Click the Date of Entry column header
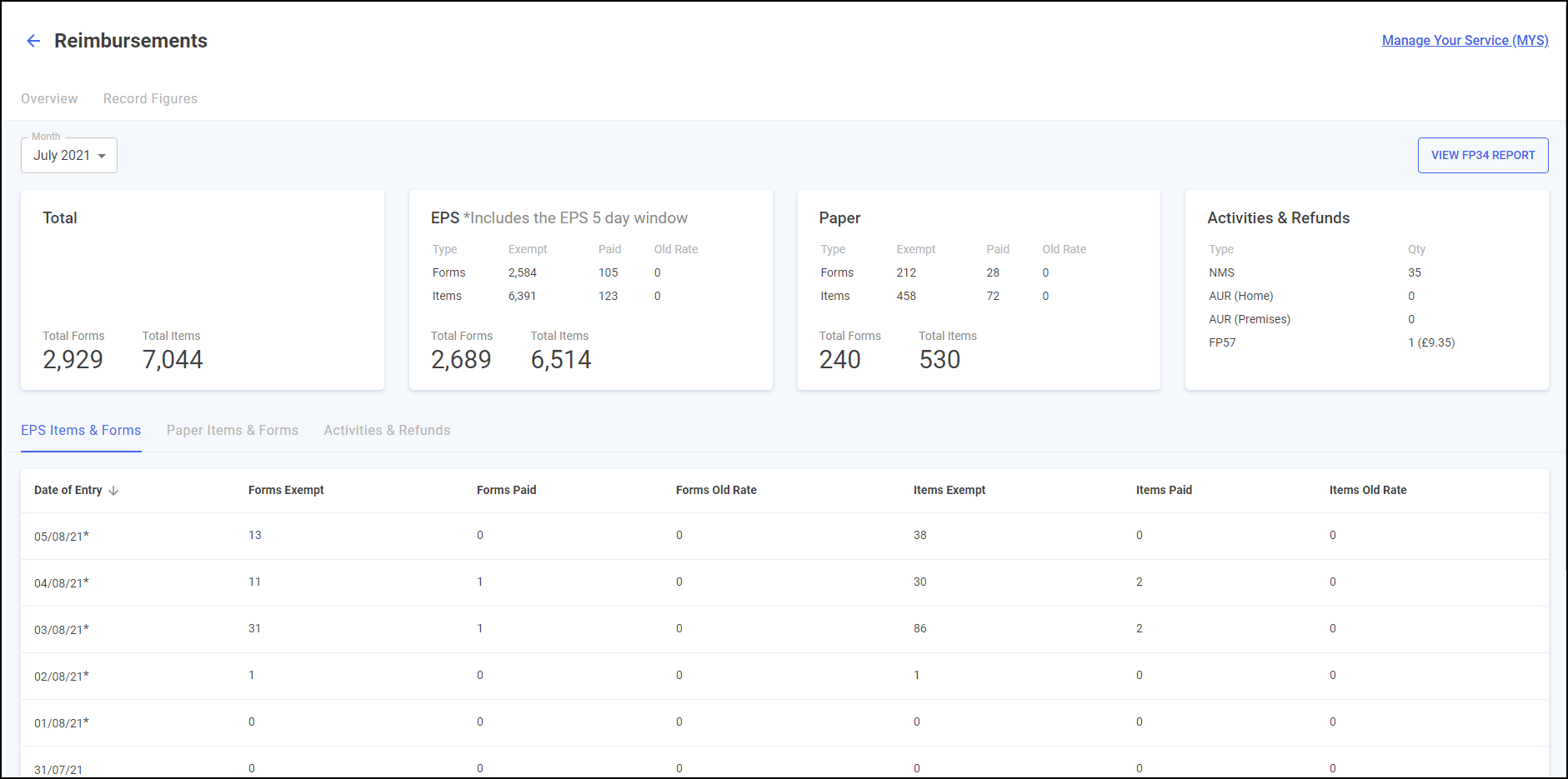The image size is (1568, 779). click(68, 490)
